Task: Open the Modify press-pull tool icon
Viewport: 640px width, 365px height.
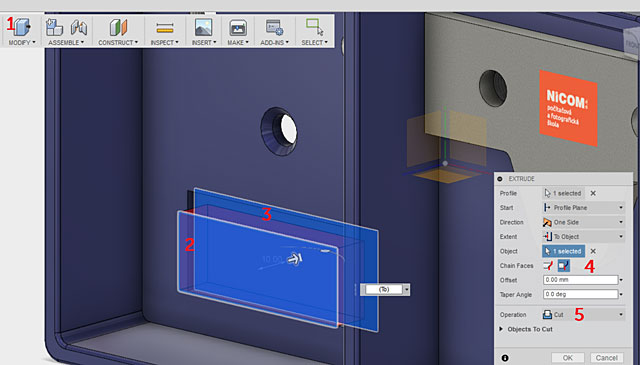Action: (x=22, y=27)
